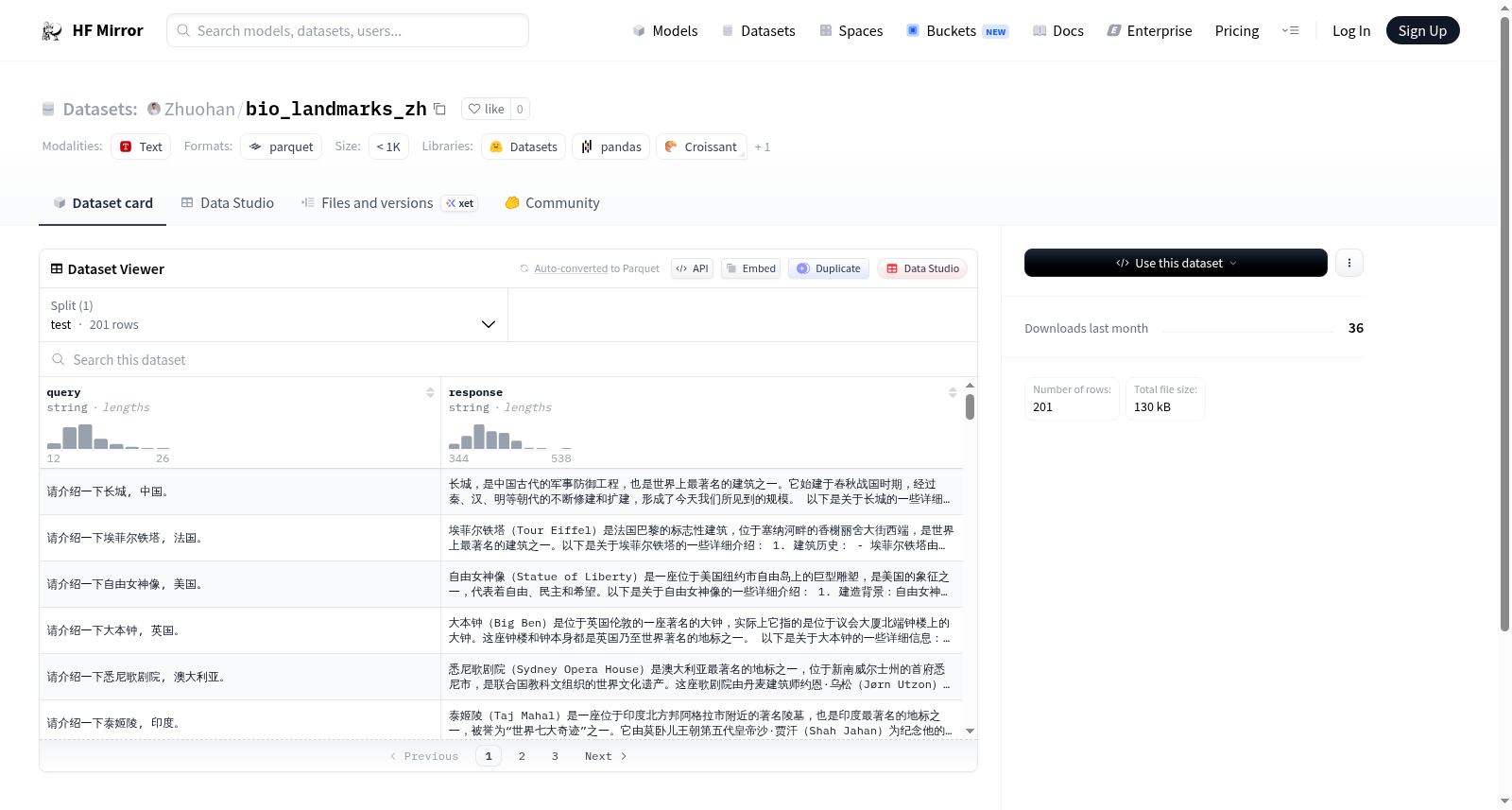Go to page 2 of results

point(522,756)
